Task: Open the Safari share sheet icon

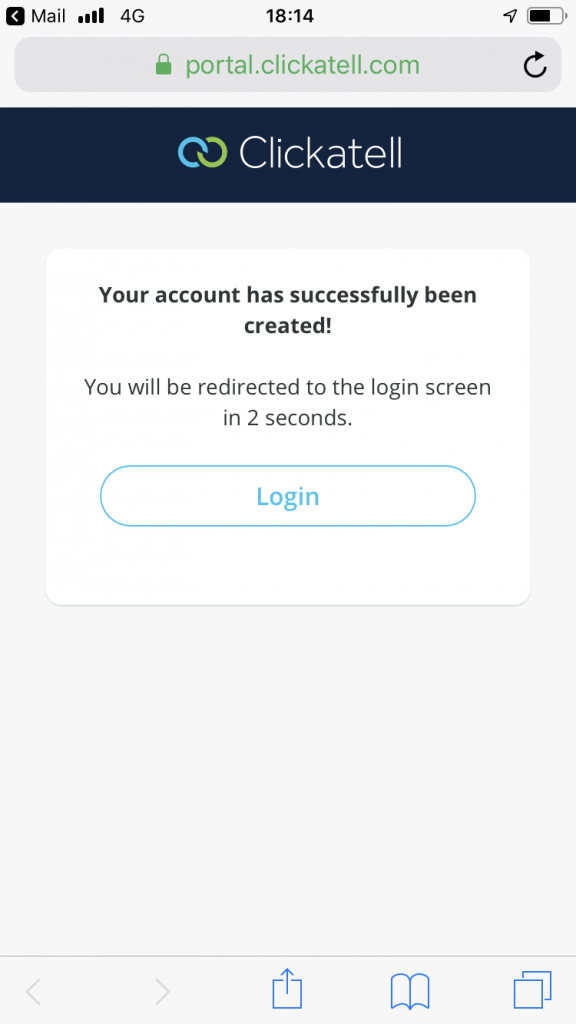Action: click(x=287, y=989)
